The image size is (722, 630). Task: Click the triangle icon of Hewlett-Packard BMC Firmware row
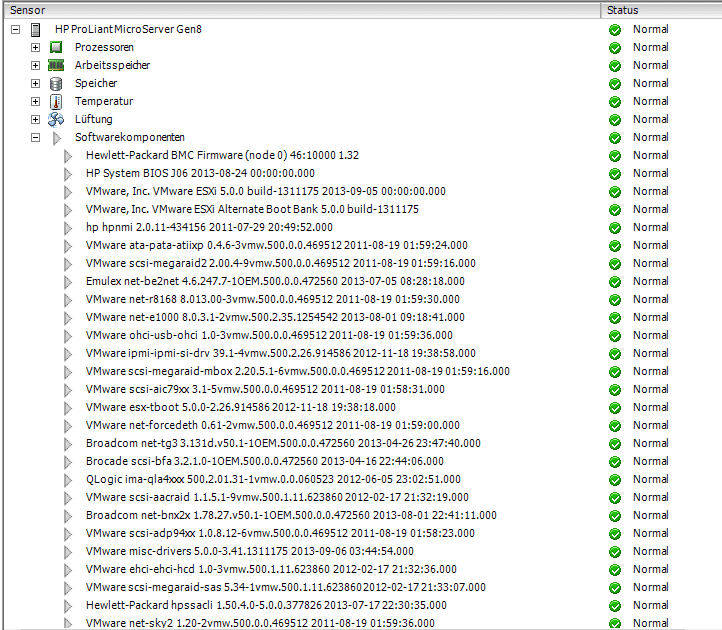(68, 156)
